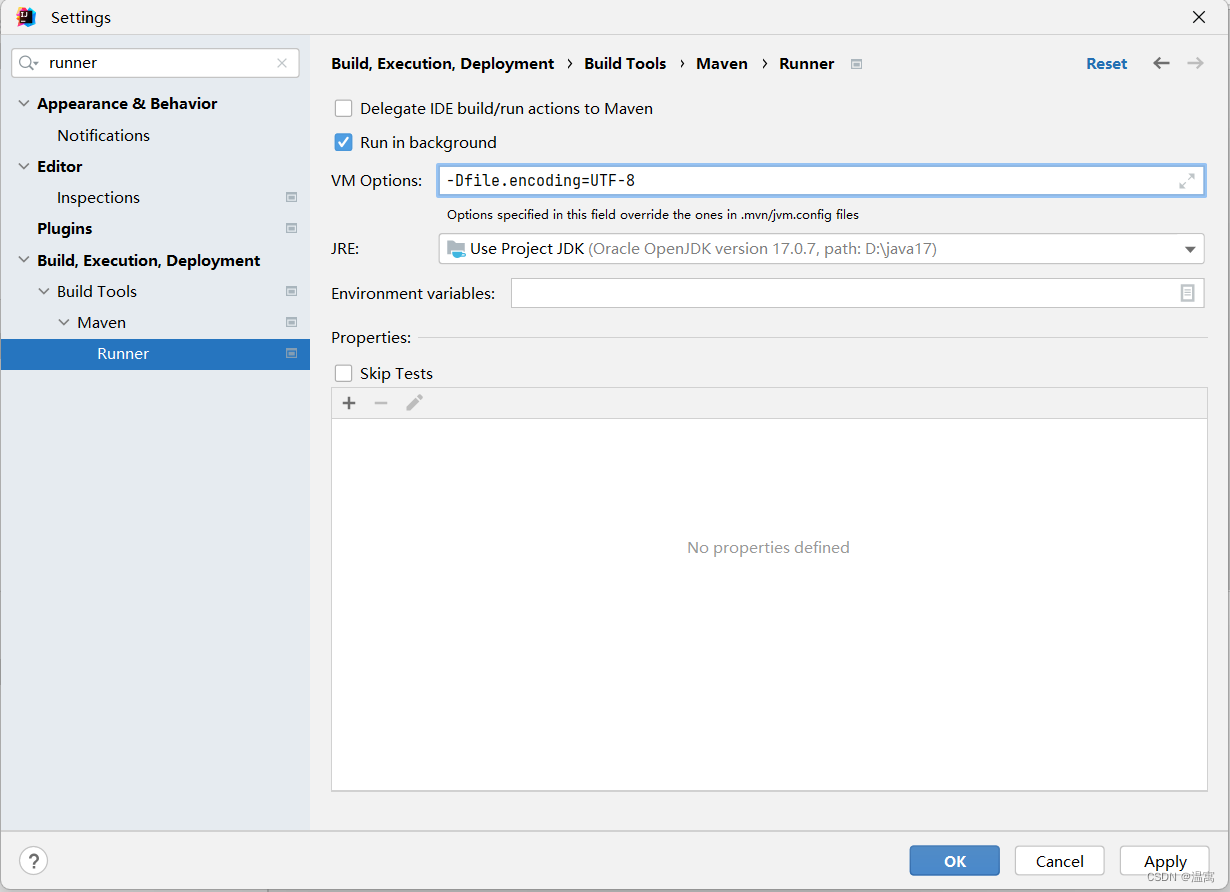
Task: Click the Cancel button
Action: [x=1060, y=861]
